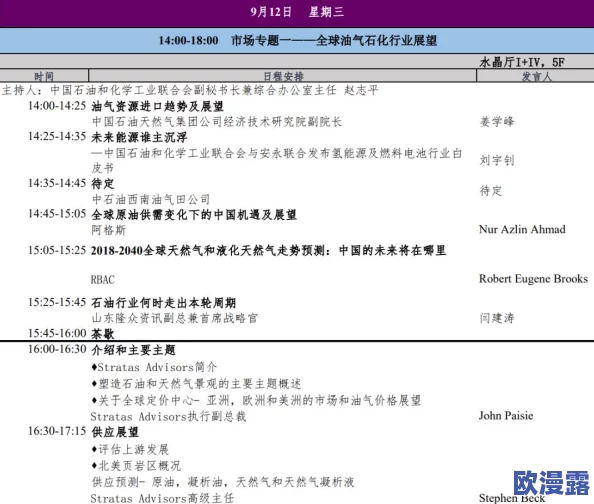Click organization '阿格斯'

click(x=109, y=230)
